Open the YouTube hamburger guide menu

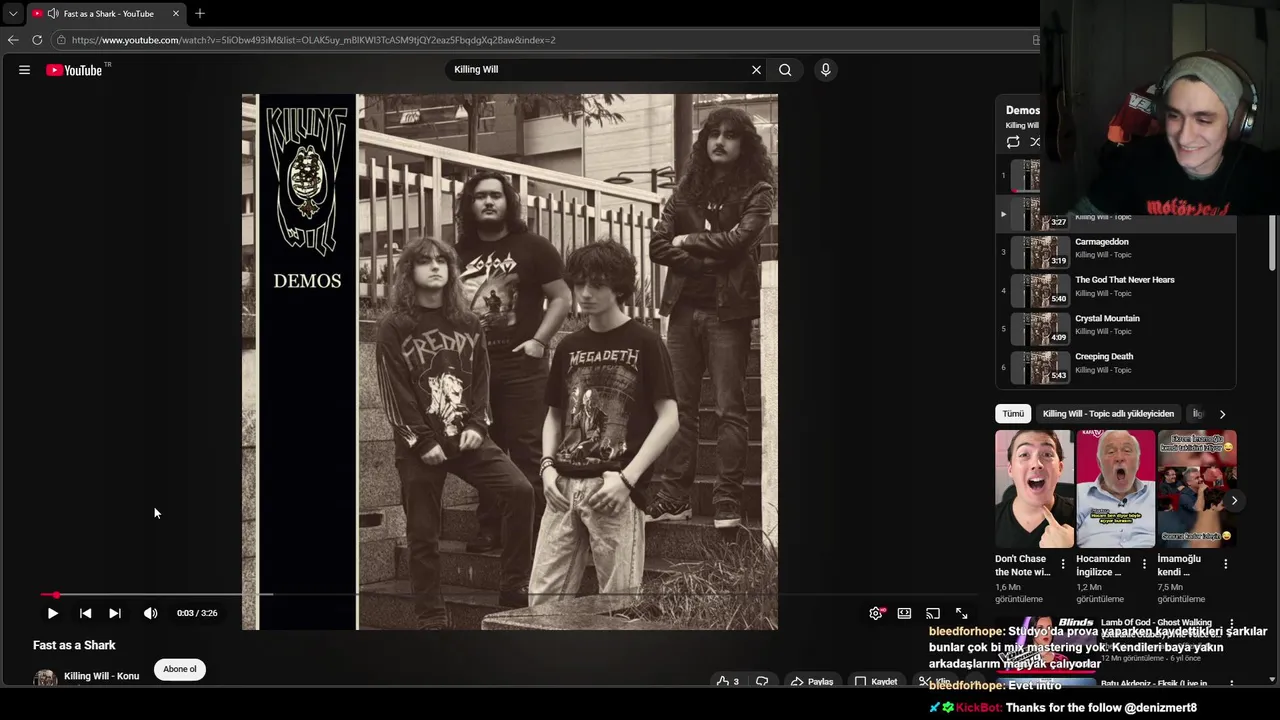(24, 70)
